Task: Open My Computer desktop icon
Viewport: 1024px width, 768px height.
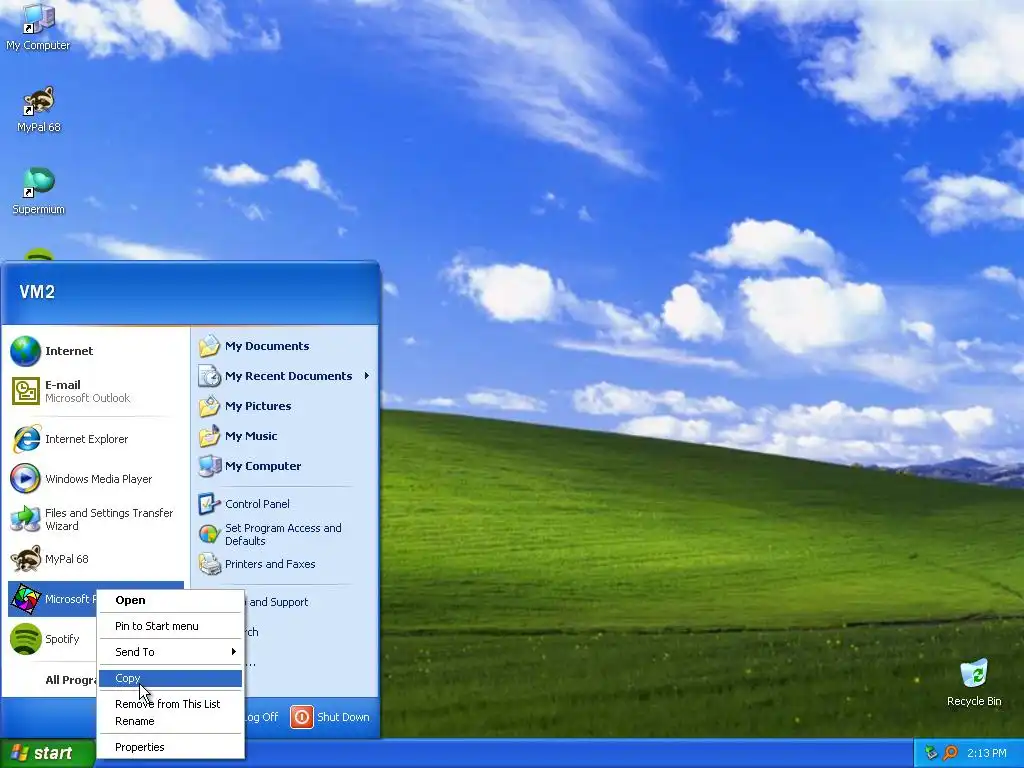Action: pyautogui.click(x=38, y=26)
